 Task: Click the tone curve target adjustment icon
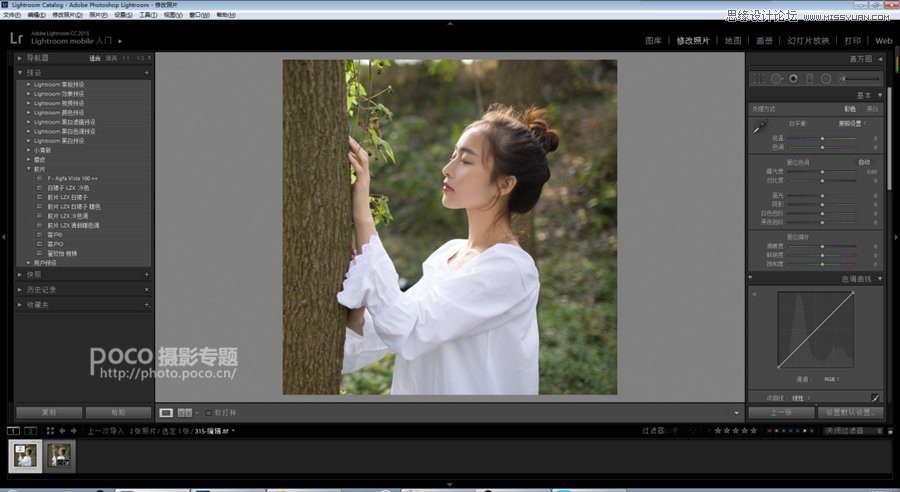[754, 294]
